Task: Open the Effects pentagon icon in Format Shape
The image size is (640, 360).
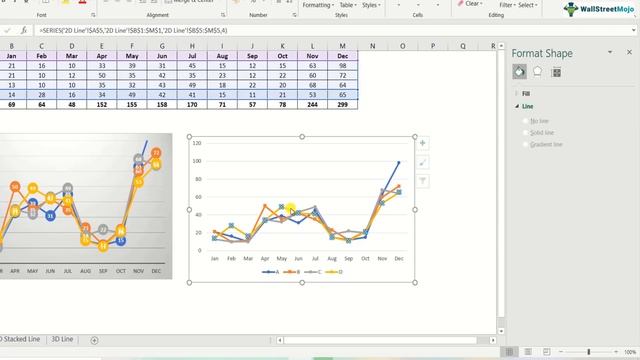Action: point(538,72)
